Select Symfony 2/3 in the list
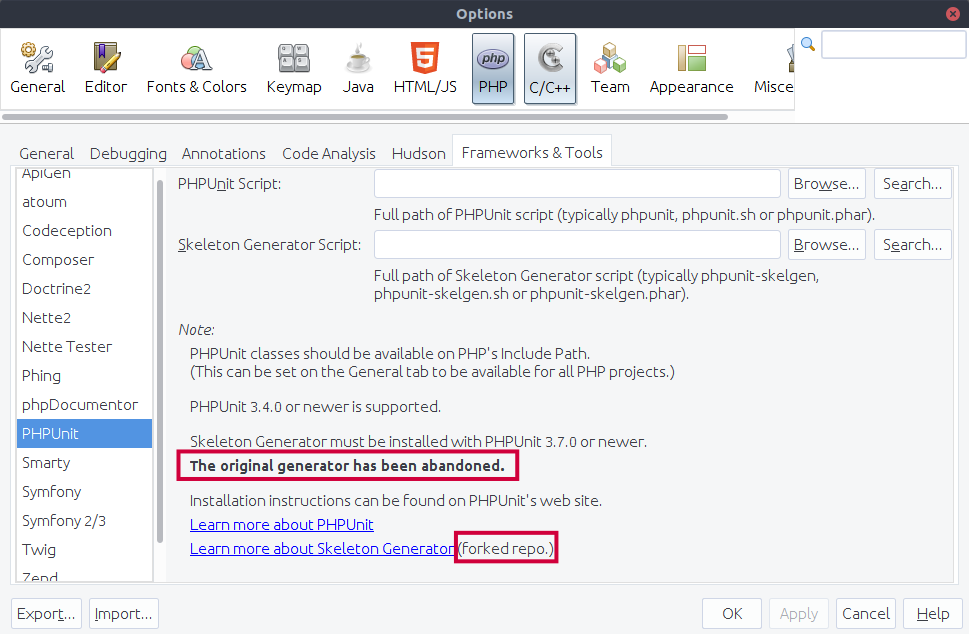The width and height of the screenshot is (969, 634). (84, 521)
